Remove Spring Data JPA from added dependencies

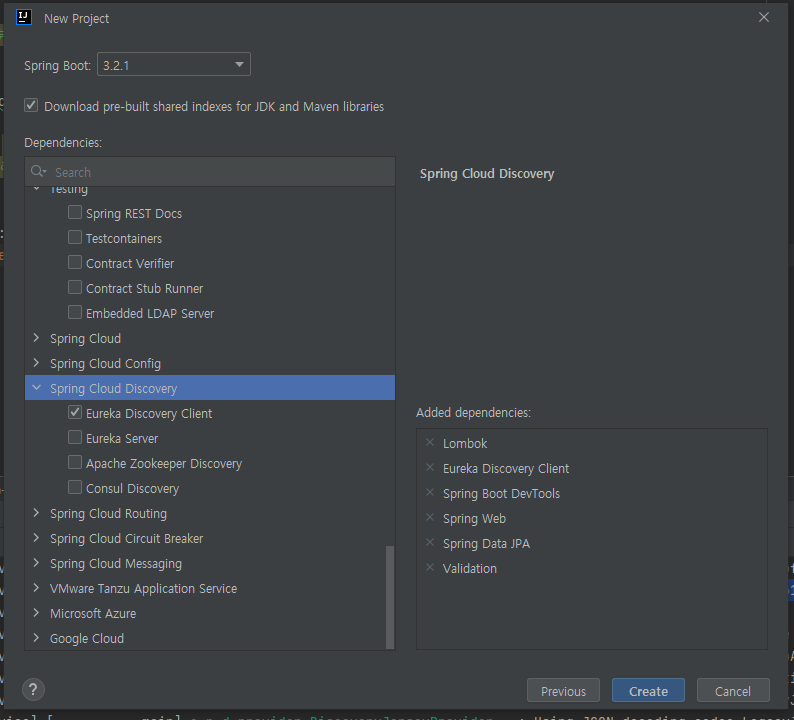coord(430,542)
